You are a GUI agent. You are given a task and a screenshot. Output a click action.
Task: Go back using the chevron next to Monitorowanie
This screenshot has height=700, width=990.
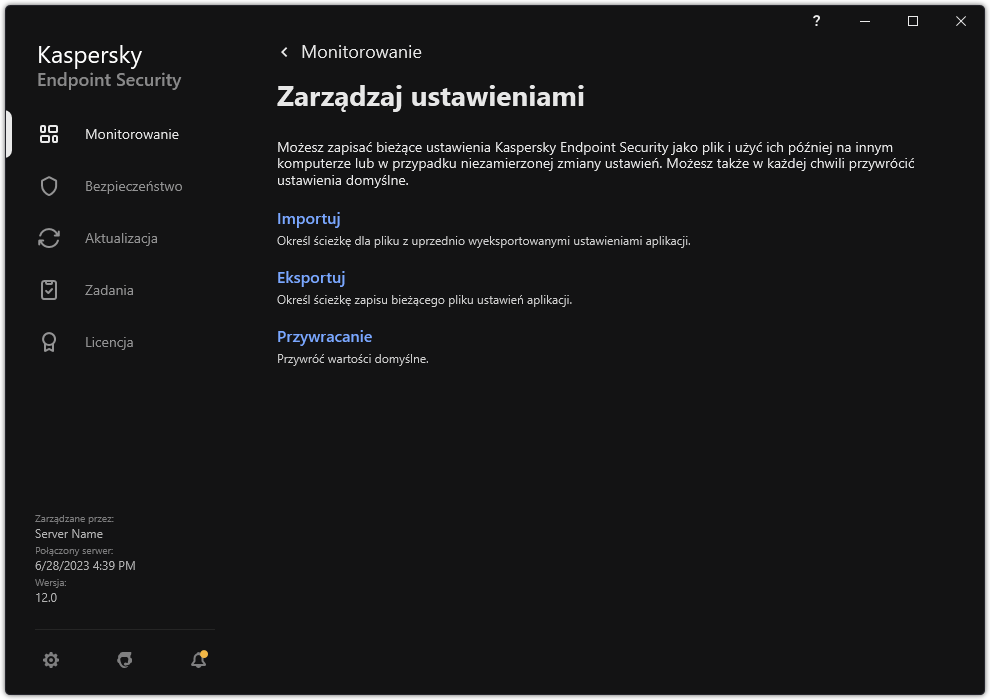[283, 51]
